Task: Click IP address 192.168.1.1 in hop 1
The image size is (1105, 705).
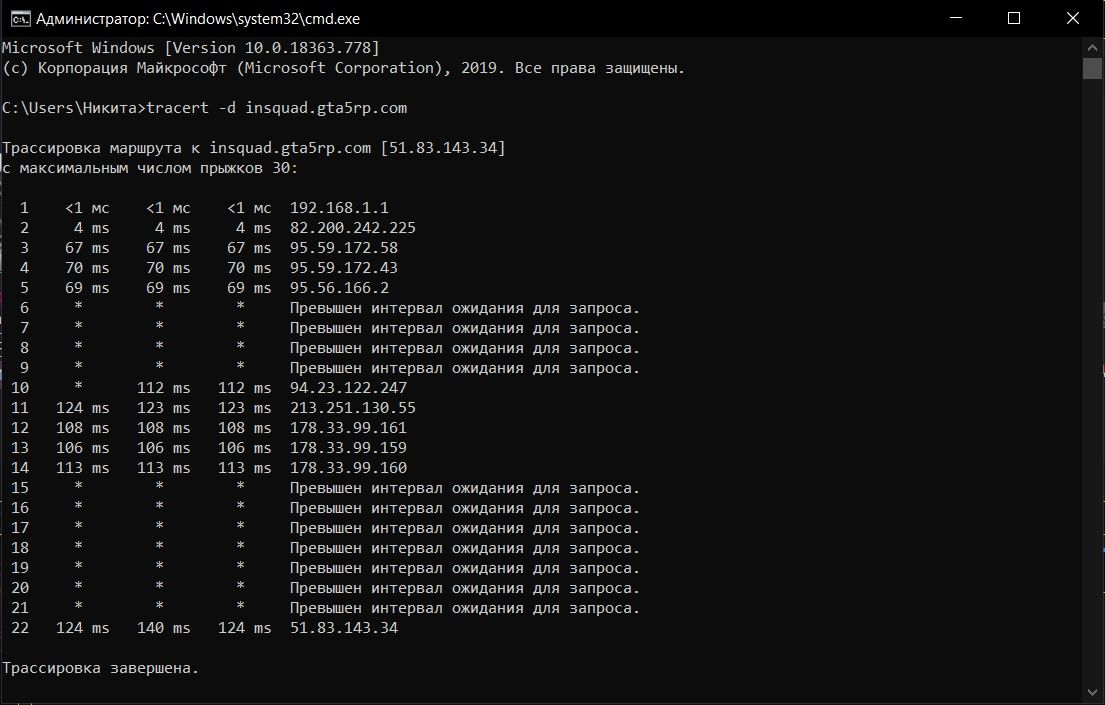Action: tap(339, 208)
